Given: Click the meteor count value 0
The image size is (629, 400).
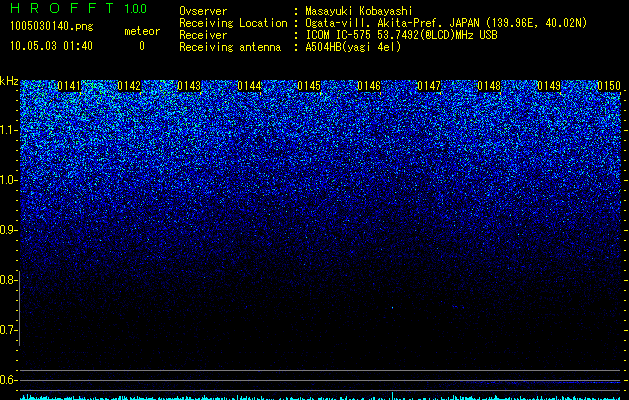Looking at the screenshot, I should click(x=142, y=46).
